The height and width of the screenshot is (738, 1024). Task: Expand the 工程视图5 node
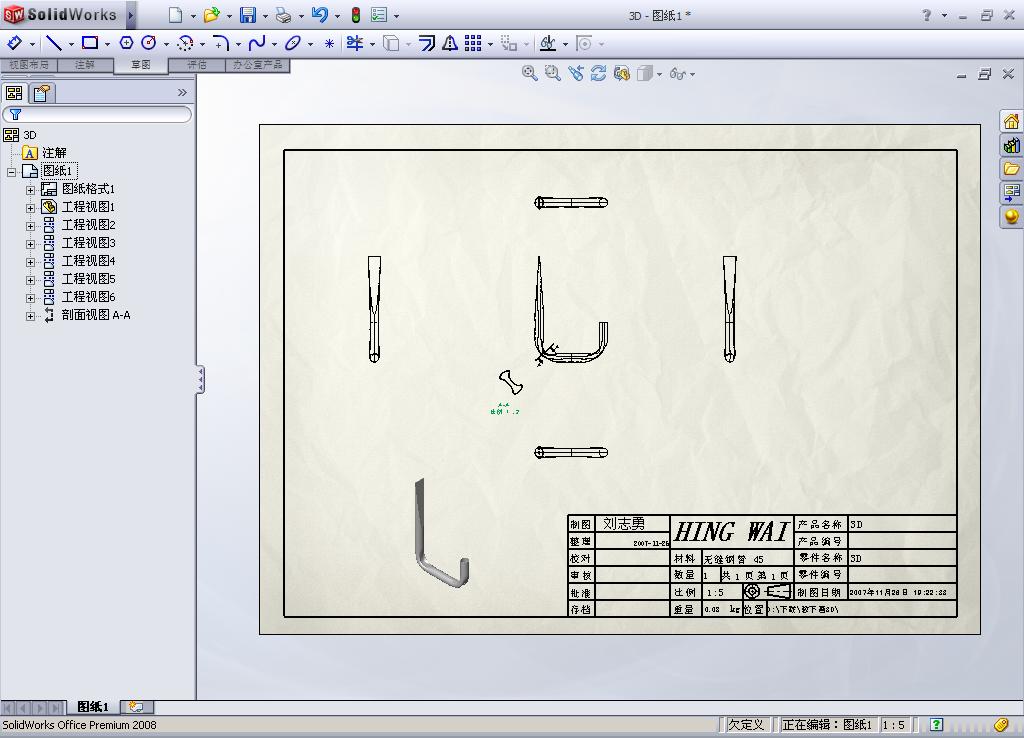coord(30,280)
